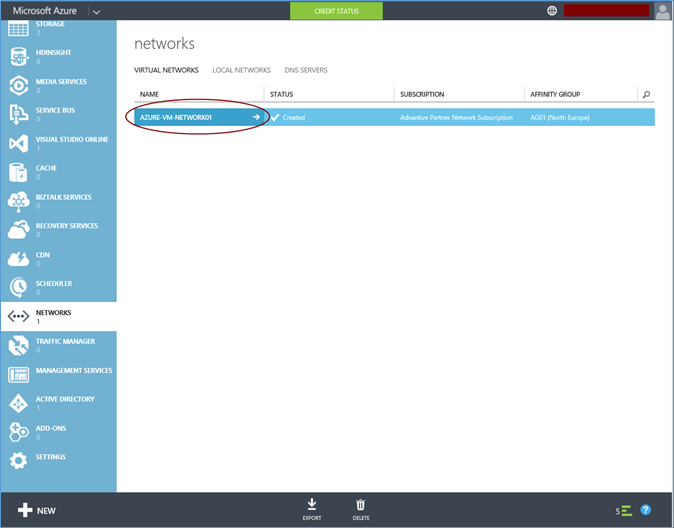Select the Visual Studio Online label
674x528 pixels.
72,139
